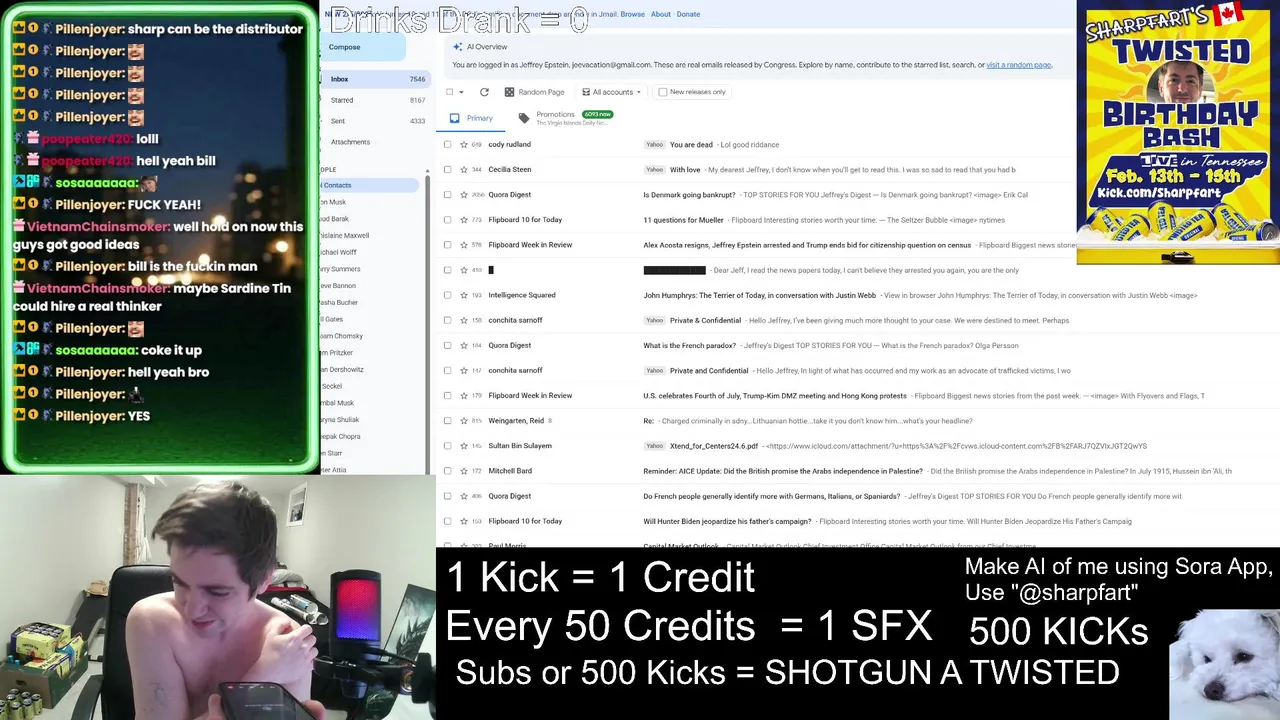Select Alan Dershowitz contact
Viewport: 1280px width, 720px height.
pyautogui.click(x=342, y=370)
